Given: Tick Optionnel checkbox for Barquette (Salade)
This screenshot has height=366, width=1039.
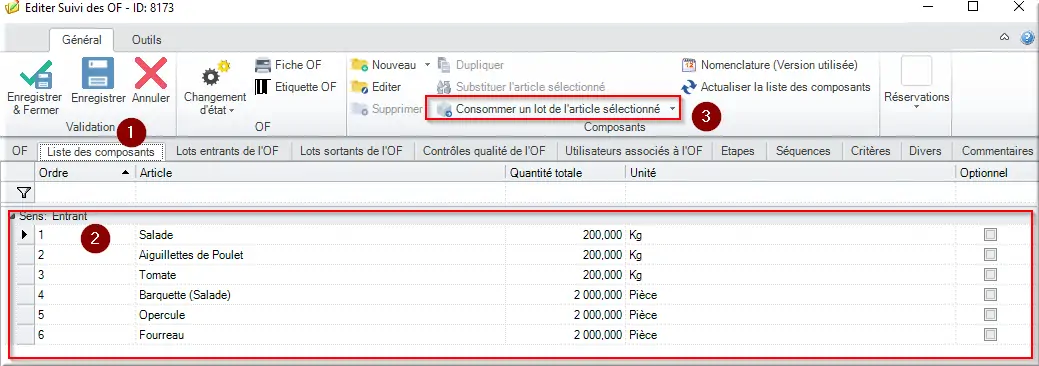Looking at the screenshot, I should coord(991,294).
